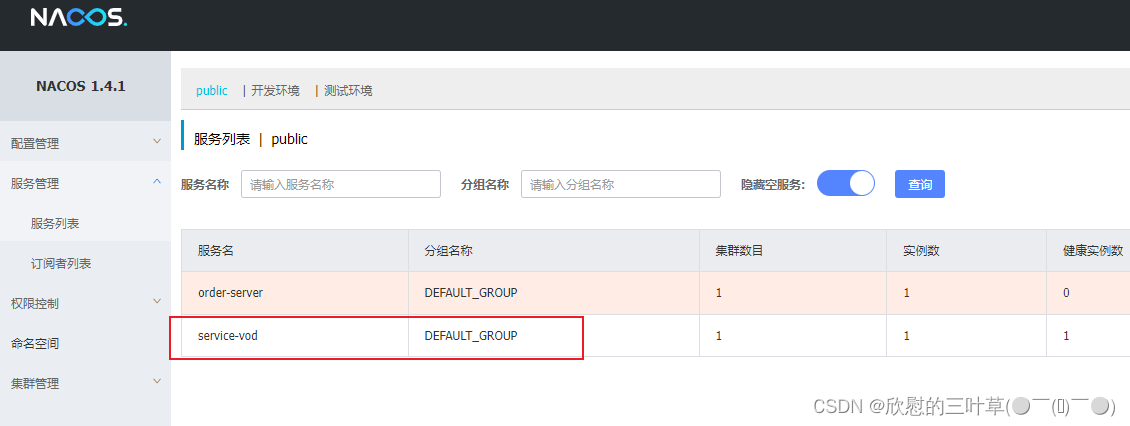Focus the 服务名称 input field
Viewport: 1130px width, 426px height.
tap(341, 184)
